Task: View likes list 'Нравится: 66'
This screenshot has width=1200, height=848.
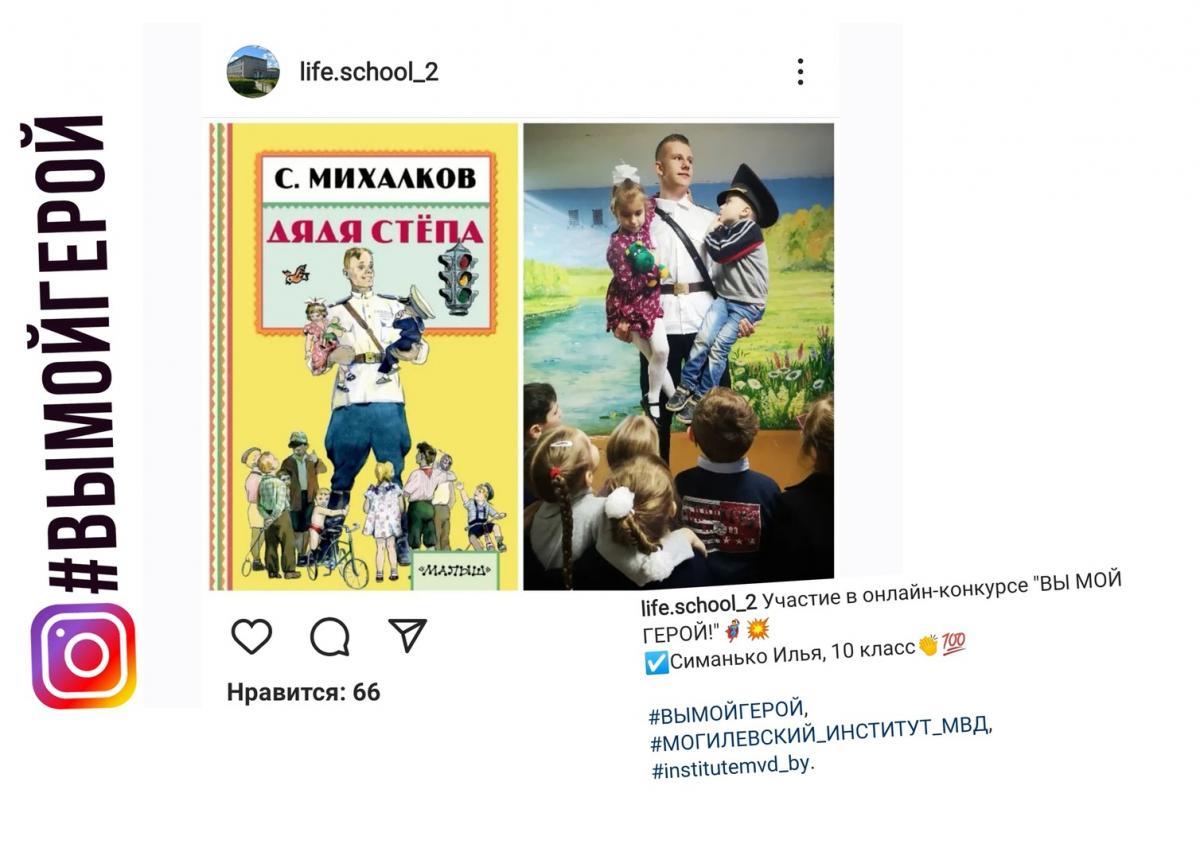Action: click(303, 692)
